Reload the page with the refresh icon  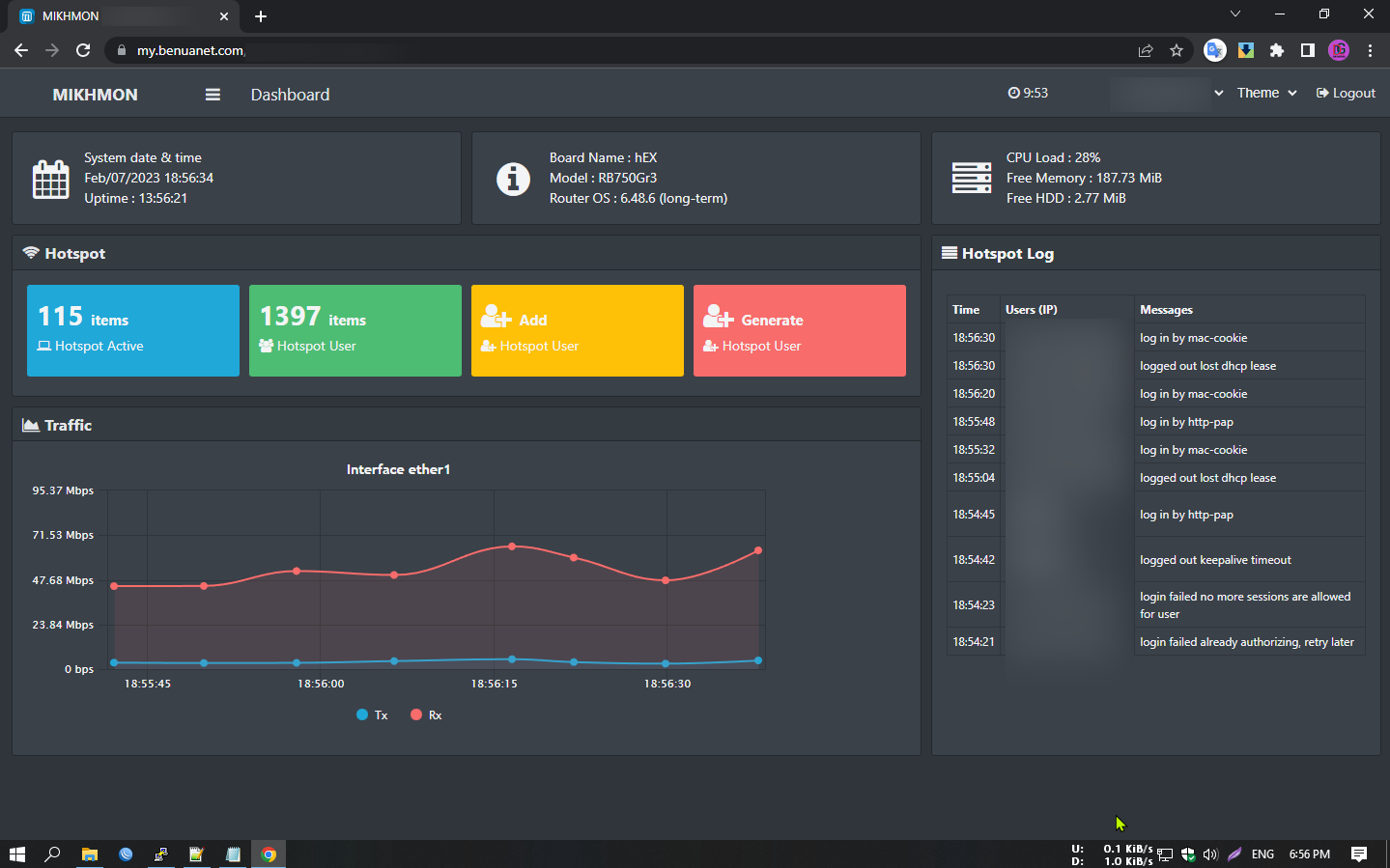point(83,50)
